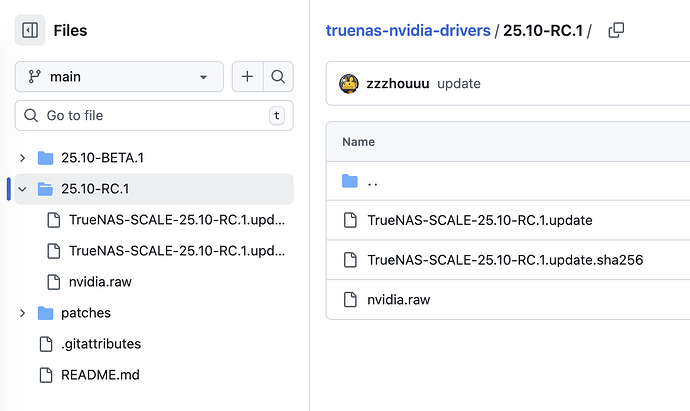
Task: Click zzzhouuu's avatar image
Action: pos(349,83)
